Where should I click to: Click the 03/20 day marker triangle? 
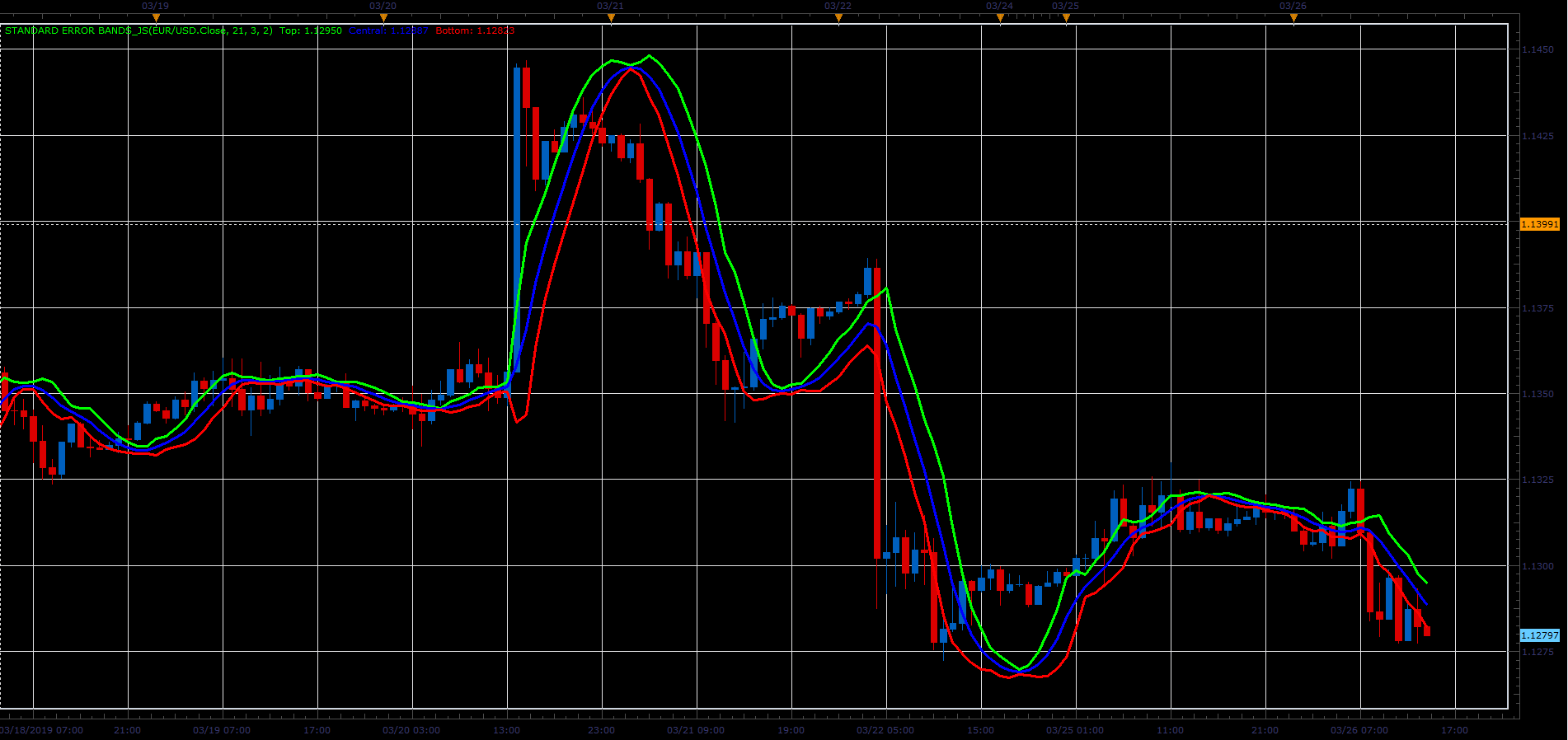383,18
